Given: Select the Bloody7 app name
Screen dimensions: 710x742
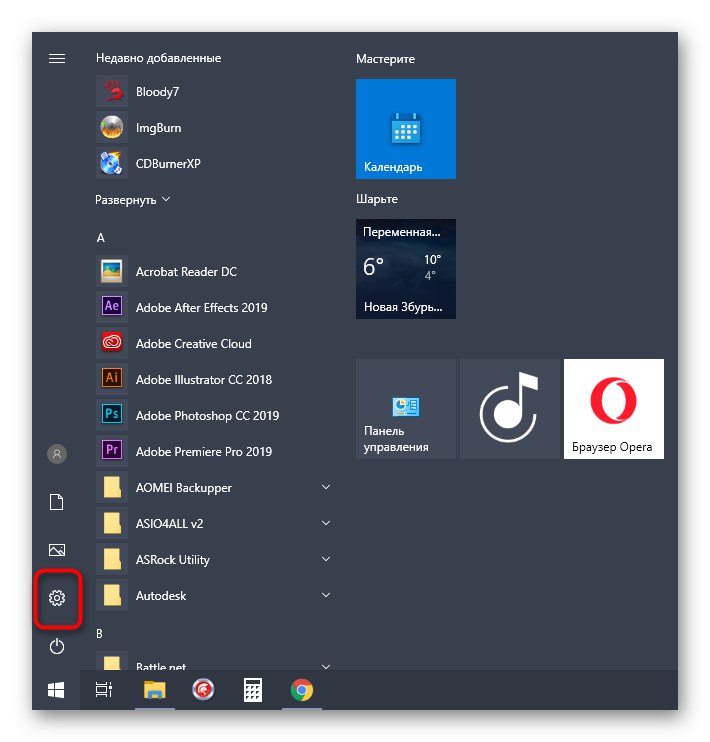Looking at the screenshot, I should (x=157, y=91).
